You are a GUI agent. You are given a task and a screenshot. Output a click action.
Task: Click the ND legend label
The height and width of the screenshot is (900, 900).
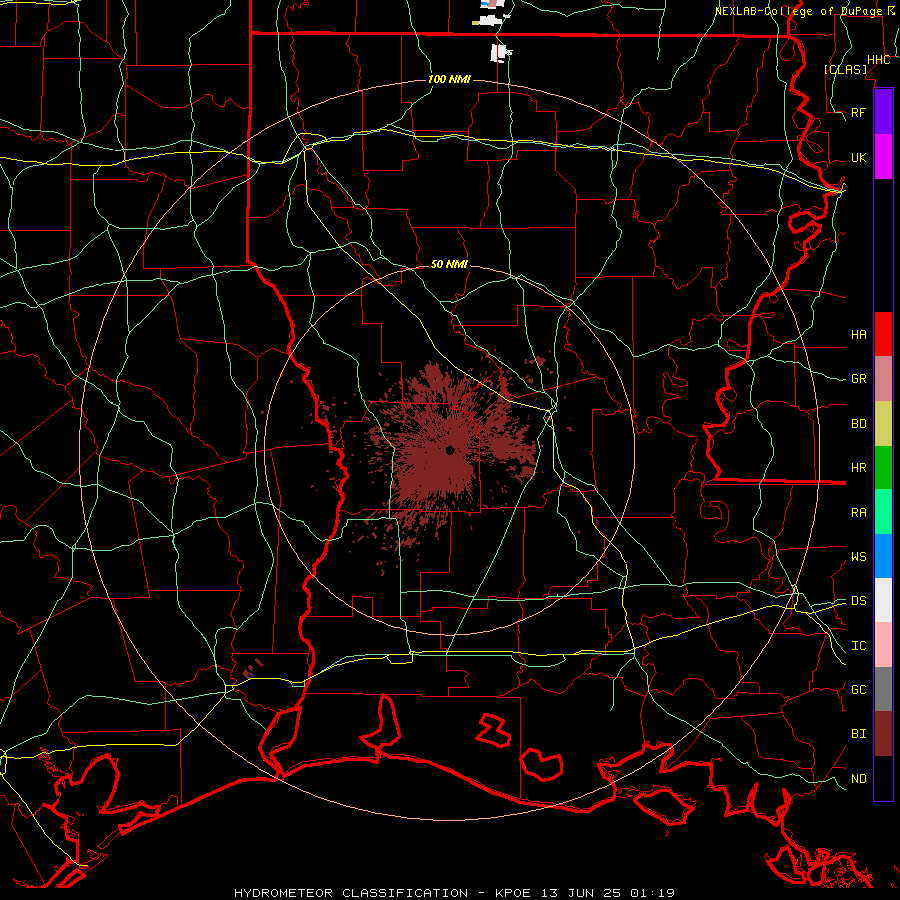coord(859,779)
